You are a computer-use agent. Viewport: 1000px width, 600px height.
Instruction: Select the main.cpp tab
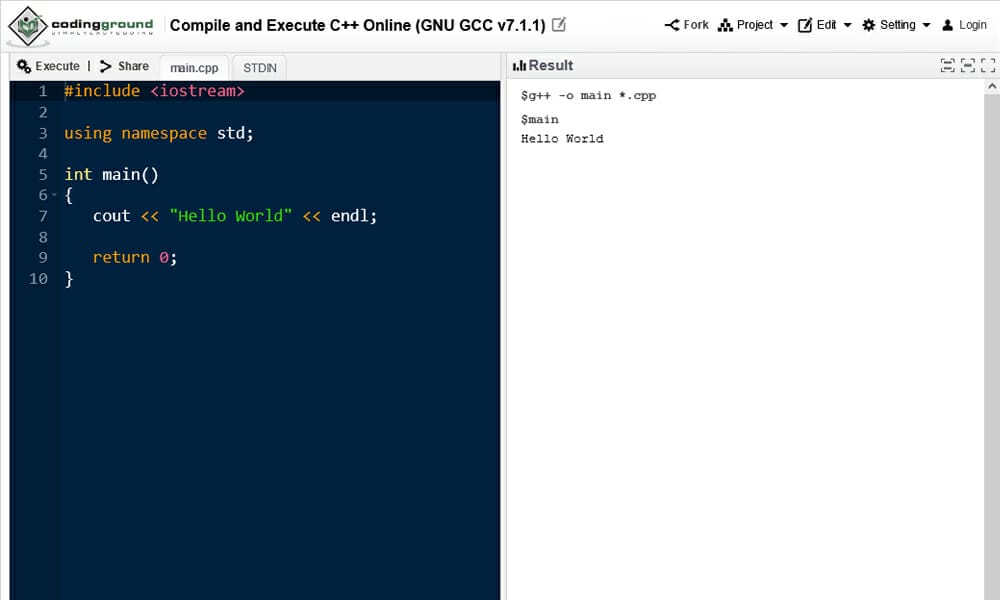tap(194, 67)
